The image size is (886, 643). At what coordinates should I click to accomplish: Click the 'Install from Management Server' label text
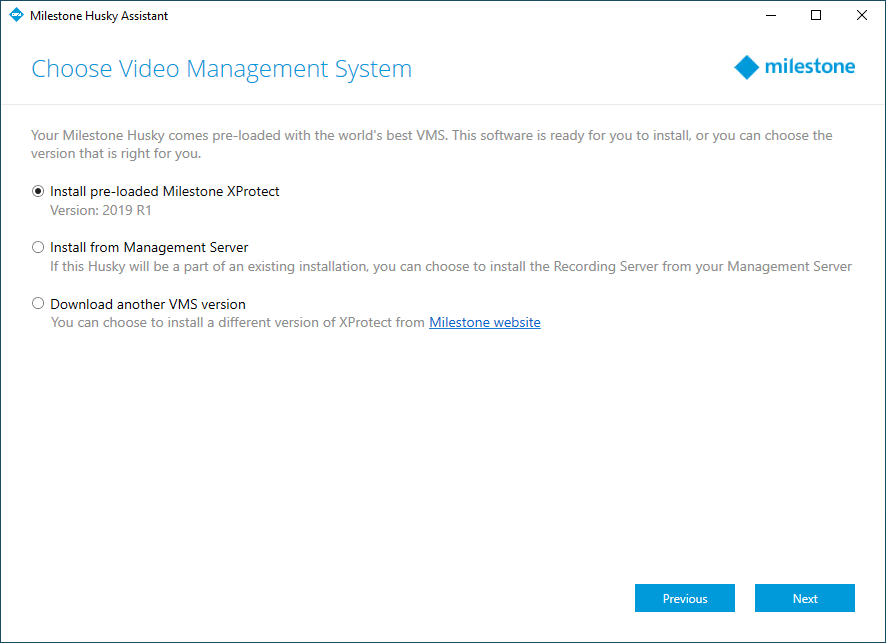coord(149,247)
